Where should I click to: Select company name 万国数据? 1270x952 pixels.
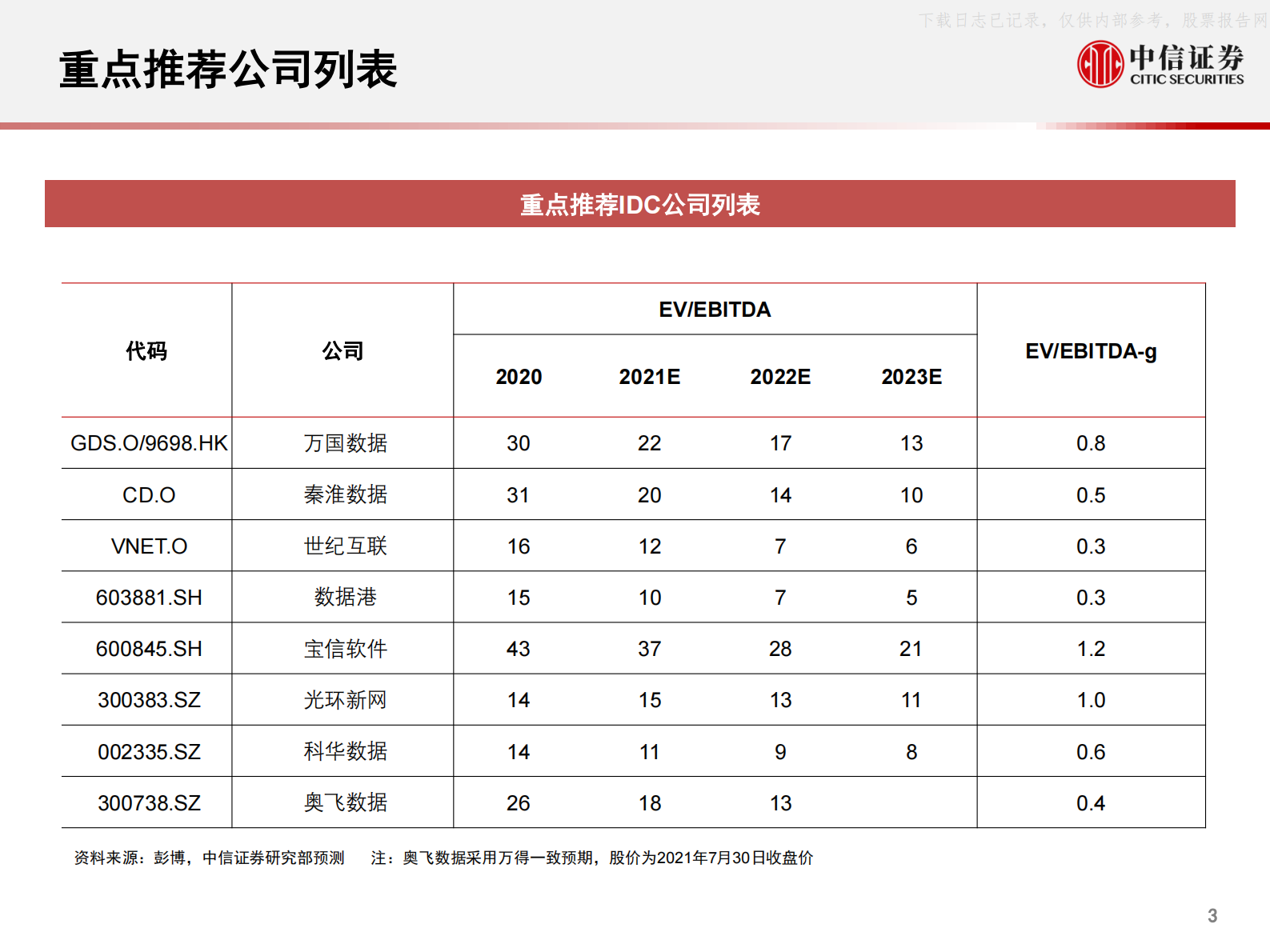tap(345, 442)
